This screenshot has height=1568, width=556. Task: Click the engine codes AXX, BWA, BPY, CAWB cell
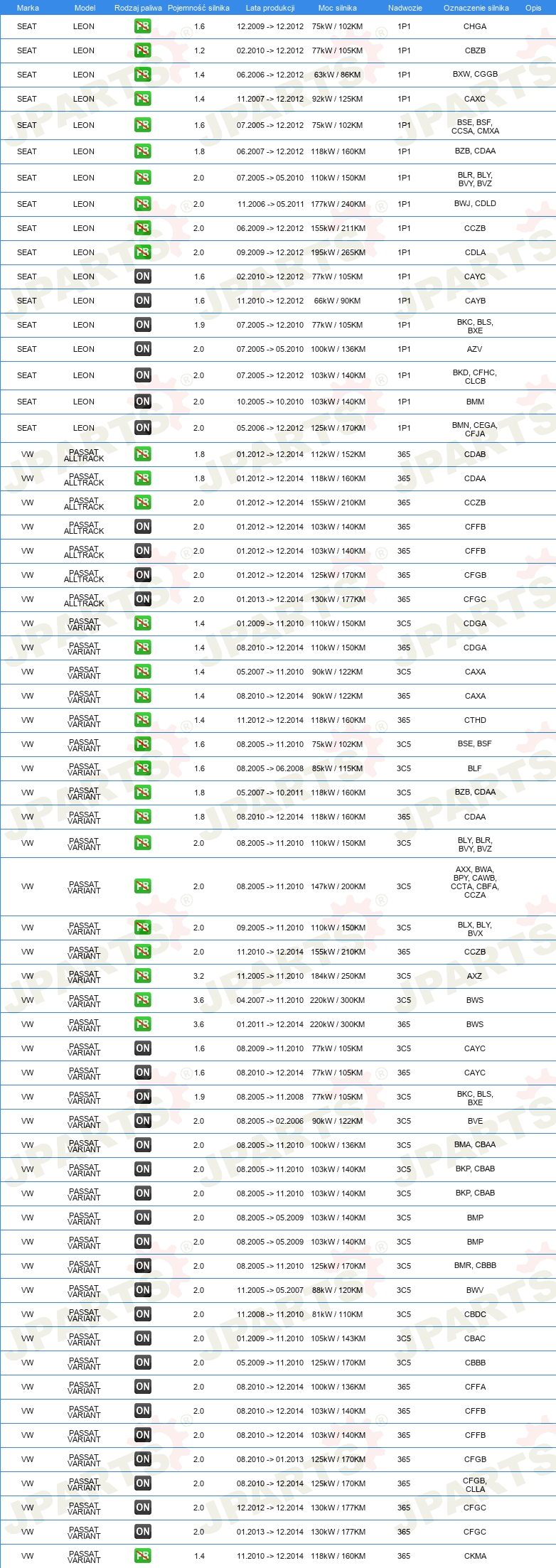point(475,882)
